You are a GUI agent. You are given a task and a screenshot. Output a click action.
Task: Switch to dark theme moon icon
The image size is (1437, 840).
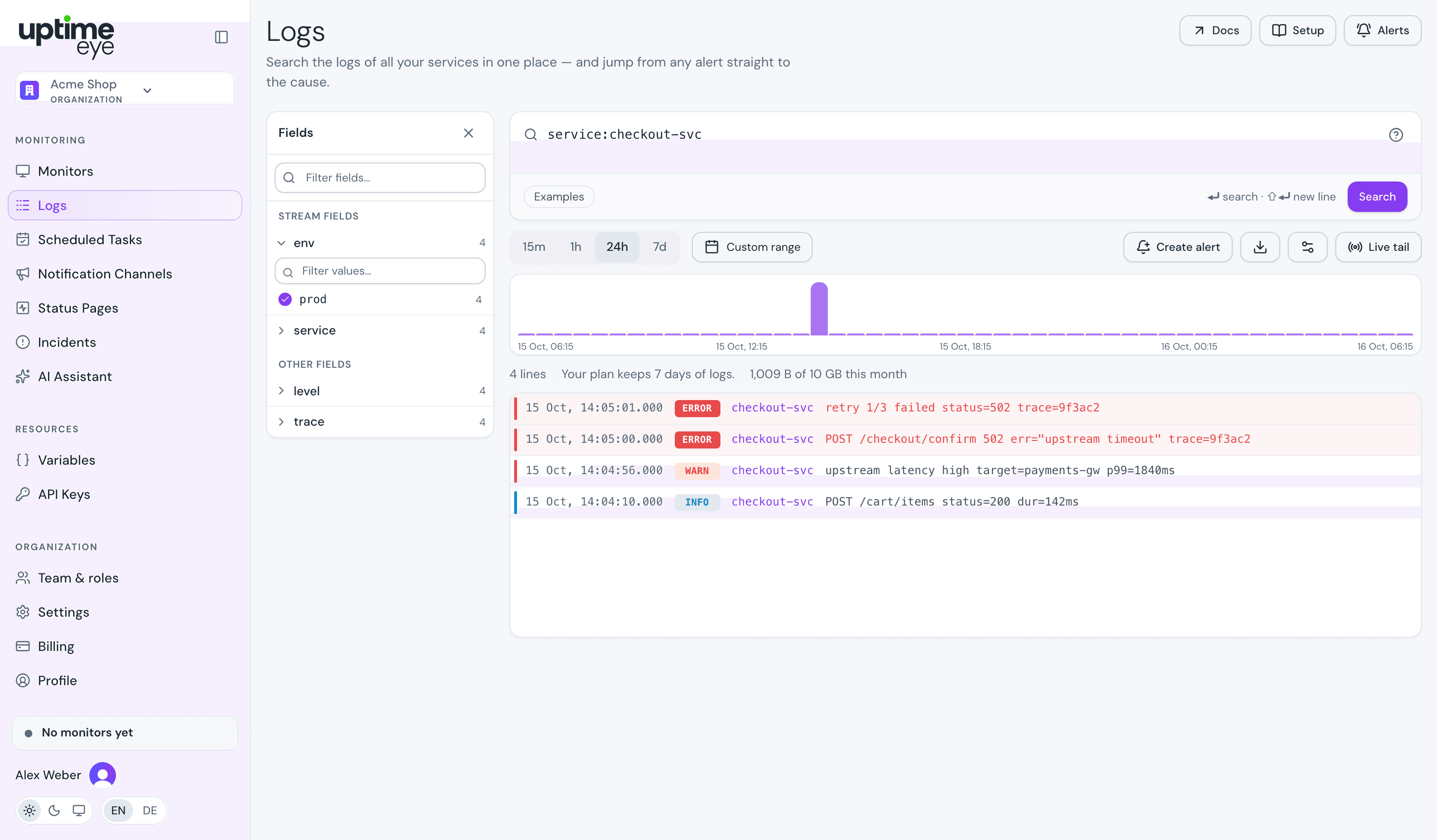click(54, 811)
